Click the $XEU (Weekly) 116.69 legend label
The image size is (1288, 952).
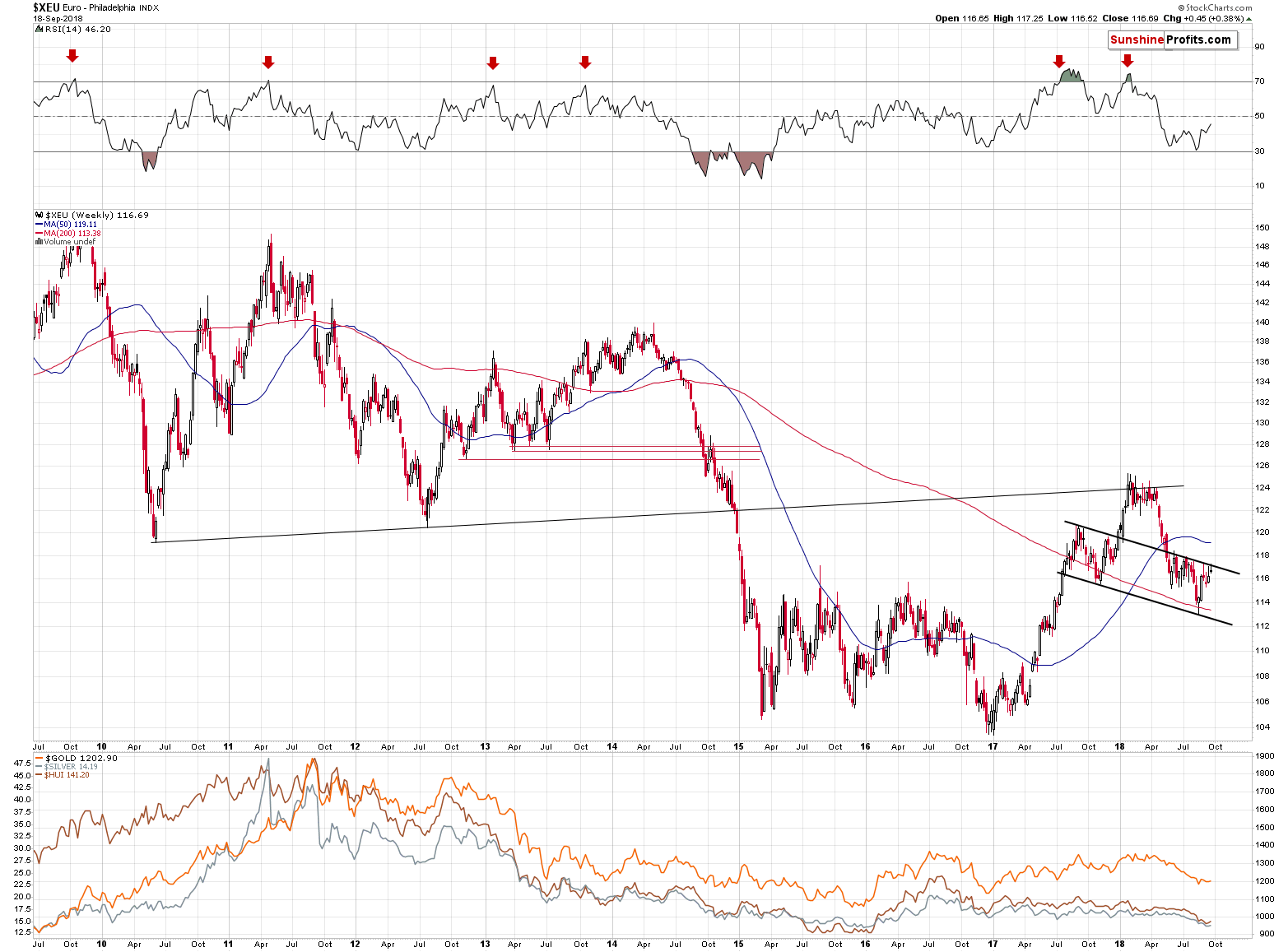click(x=97, y=215)
